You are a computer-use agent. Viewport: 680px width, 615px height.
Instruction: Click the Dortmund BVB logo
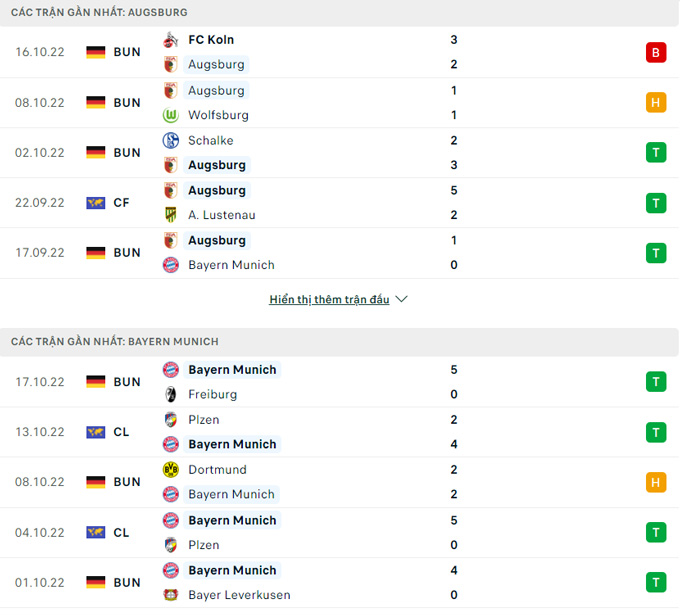tap(170, 470)
